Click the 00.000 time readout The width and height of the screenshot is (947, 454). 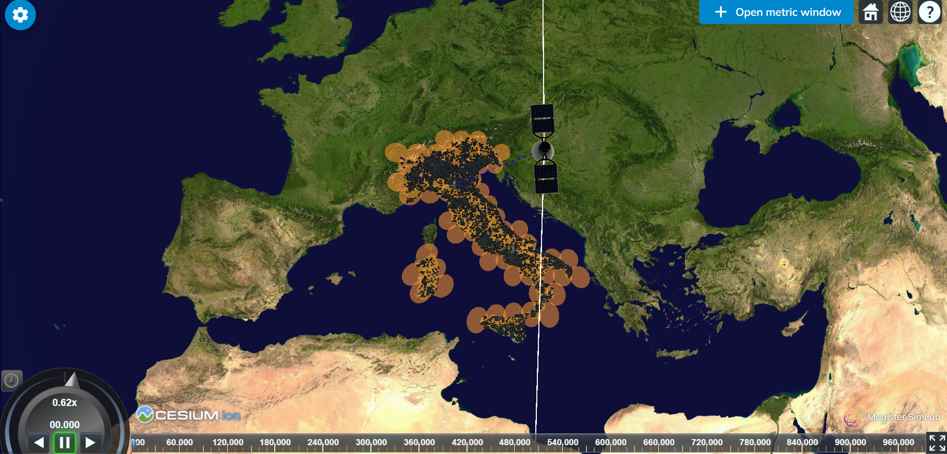(64, 424)
